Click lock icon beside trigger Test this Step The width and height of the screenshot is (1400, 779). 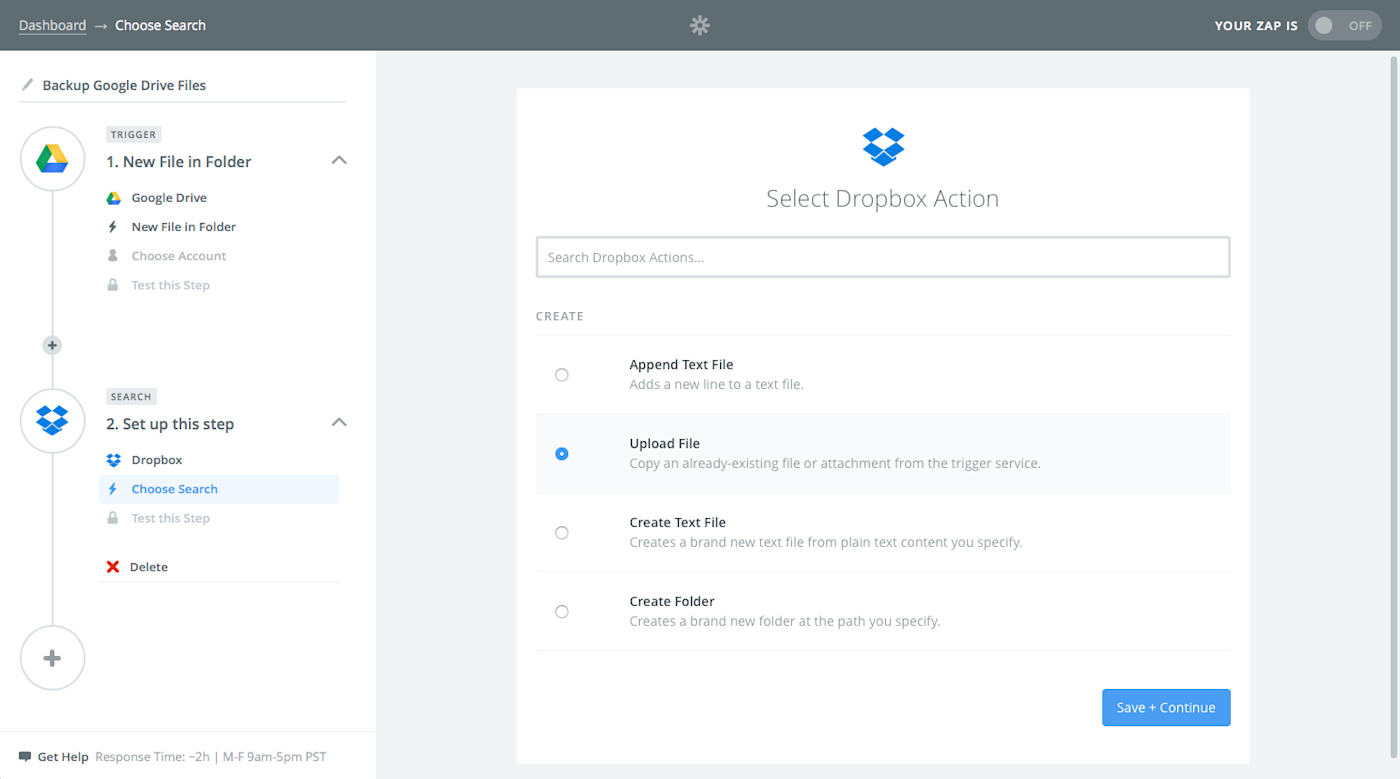coord(113,285)
